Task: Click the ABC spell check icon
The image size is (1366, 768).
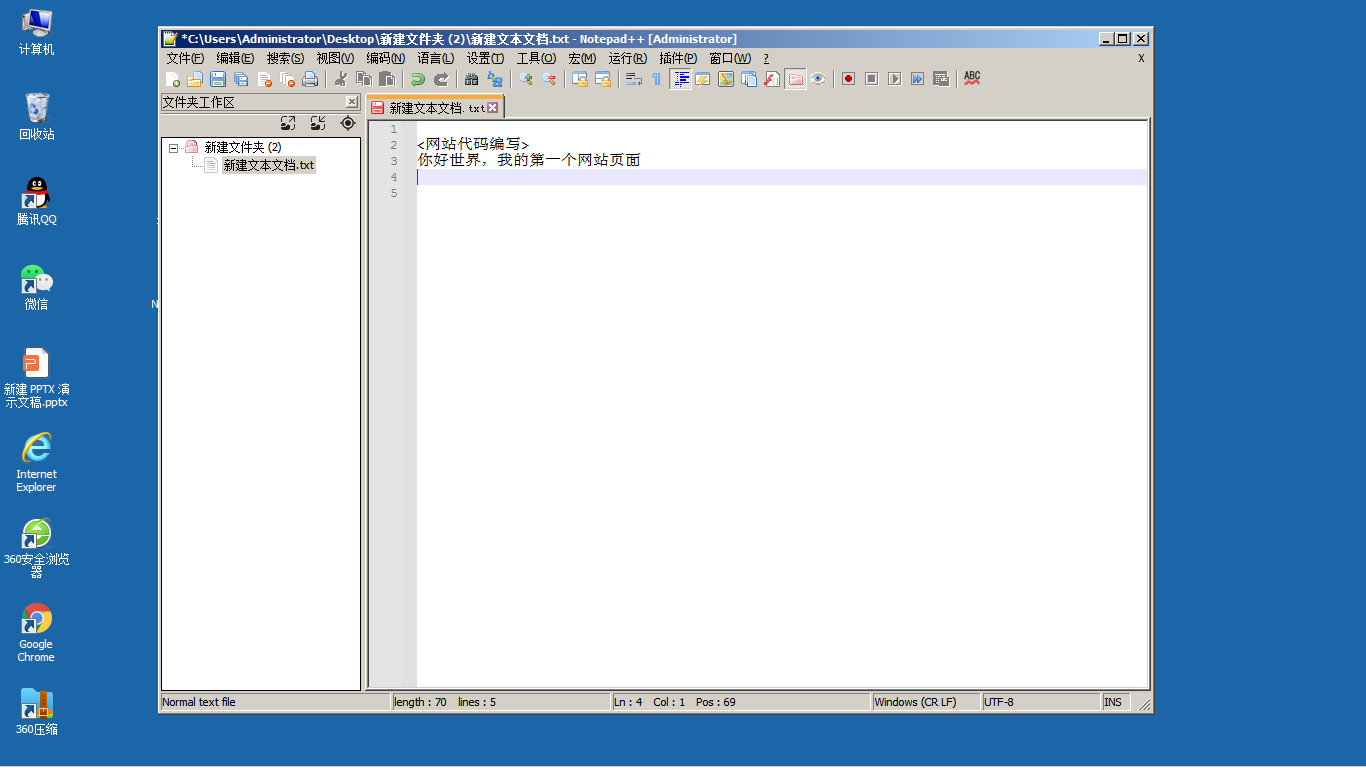Action: pyautogui.click(x=972, y=79)
